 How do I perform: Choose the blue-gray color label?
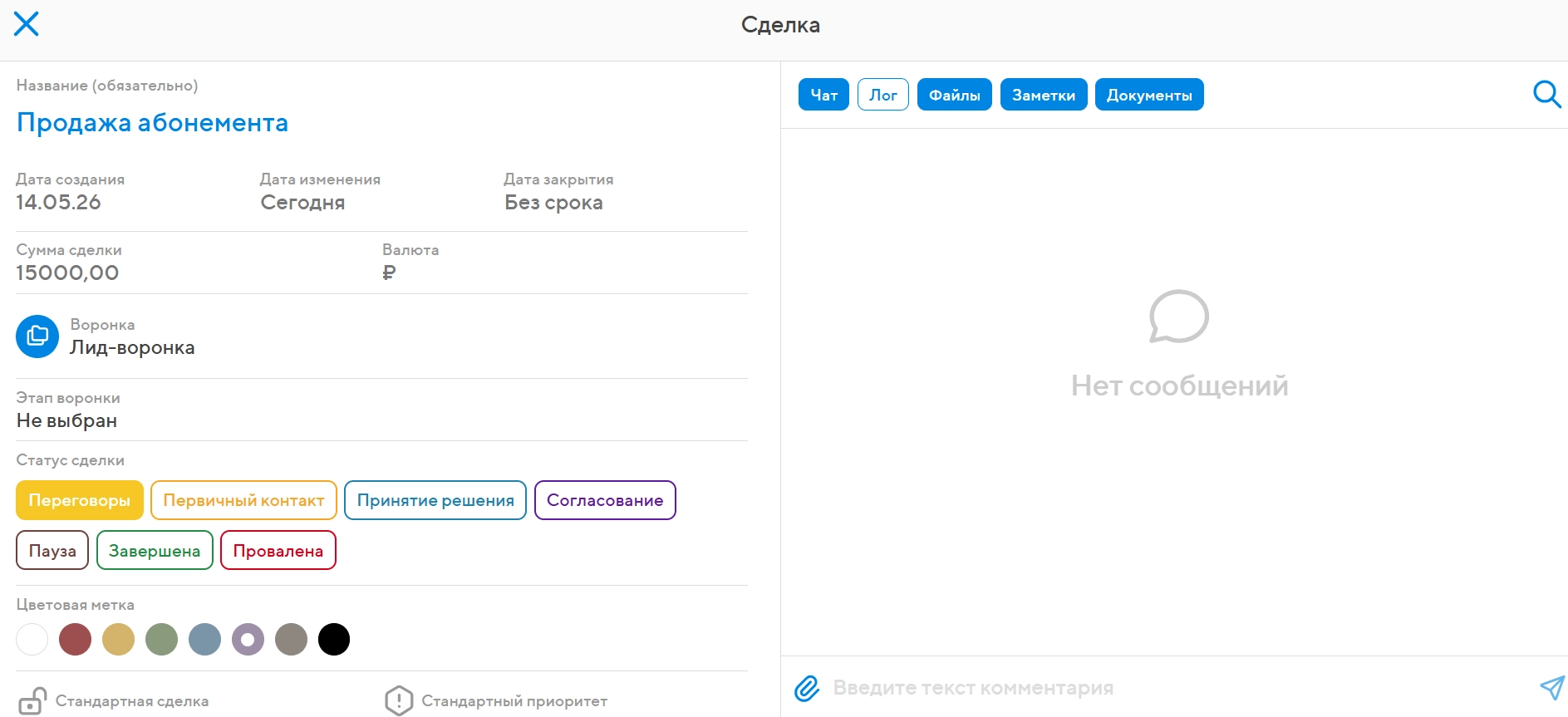point(204,640)
